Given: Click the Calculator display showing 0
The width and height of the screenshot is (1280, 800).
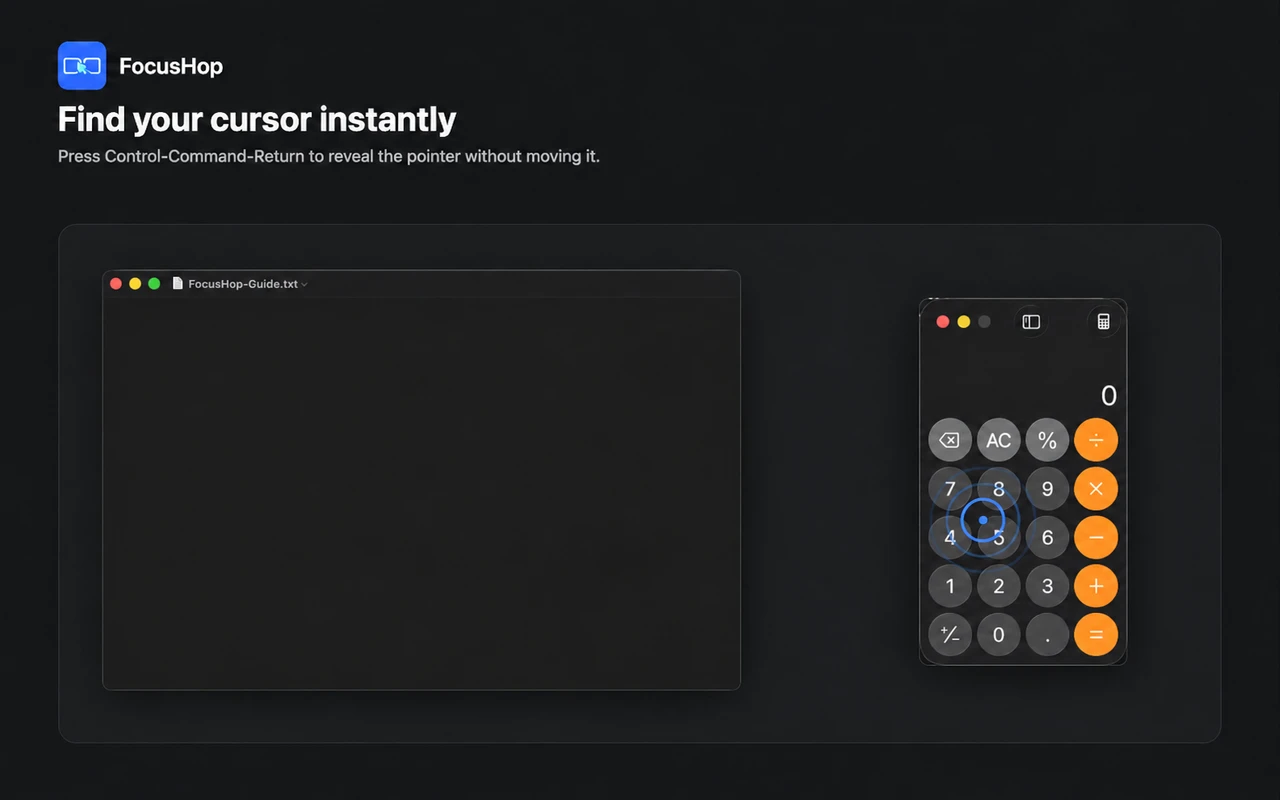Looking at the screenshot, I should (x=1108, y=396).
